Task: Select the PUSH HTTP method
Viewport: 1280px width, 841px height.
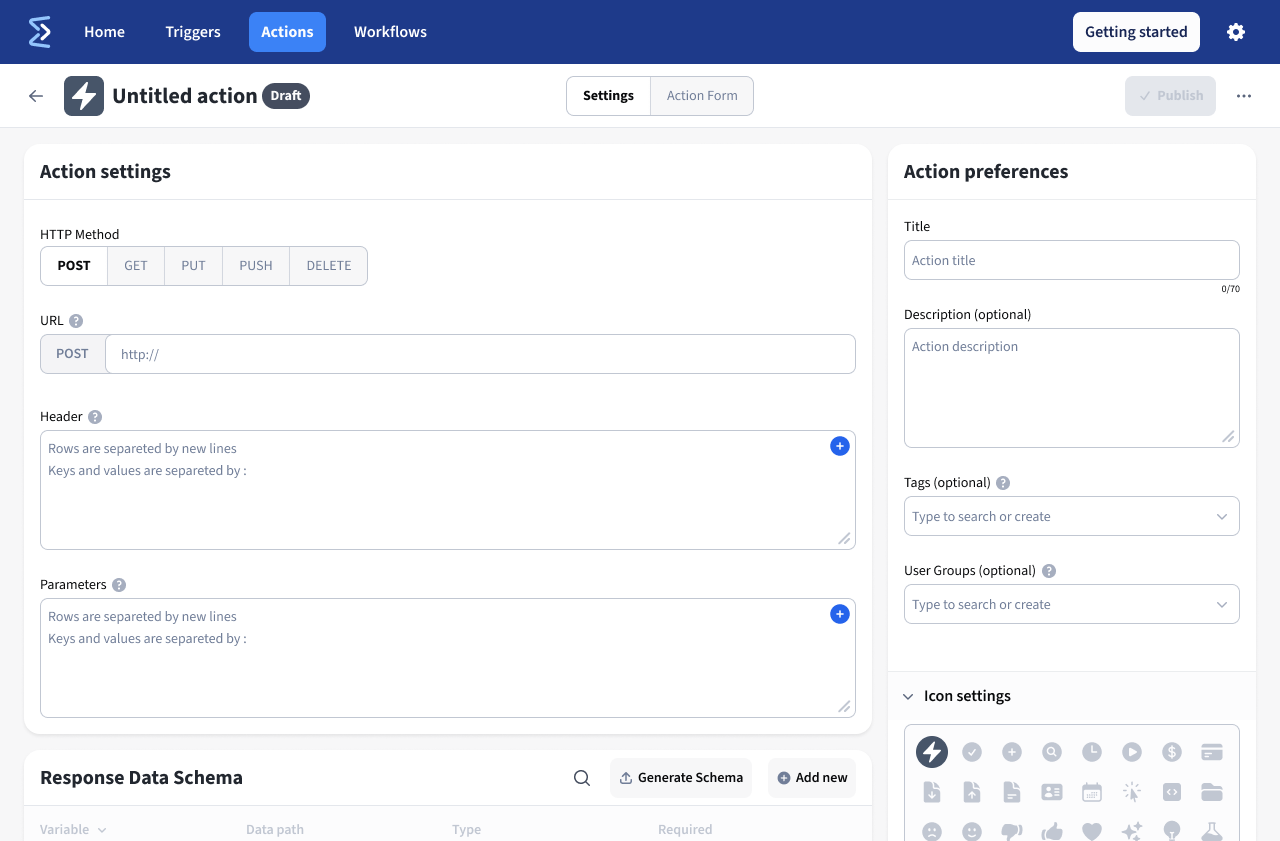Action: pyautogui.click(x=256, y=266)
